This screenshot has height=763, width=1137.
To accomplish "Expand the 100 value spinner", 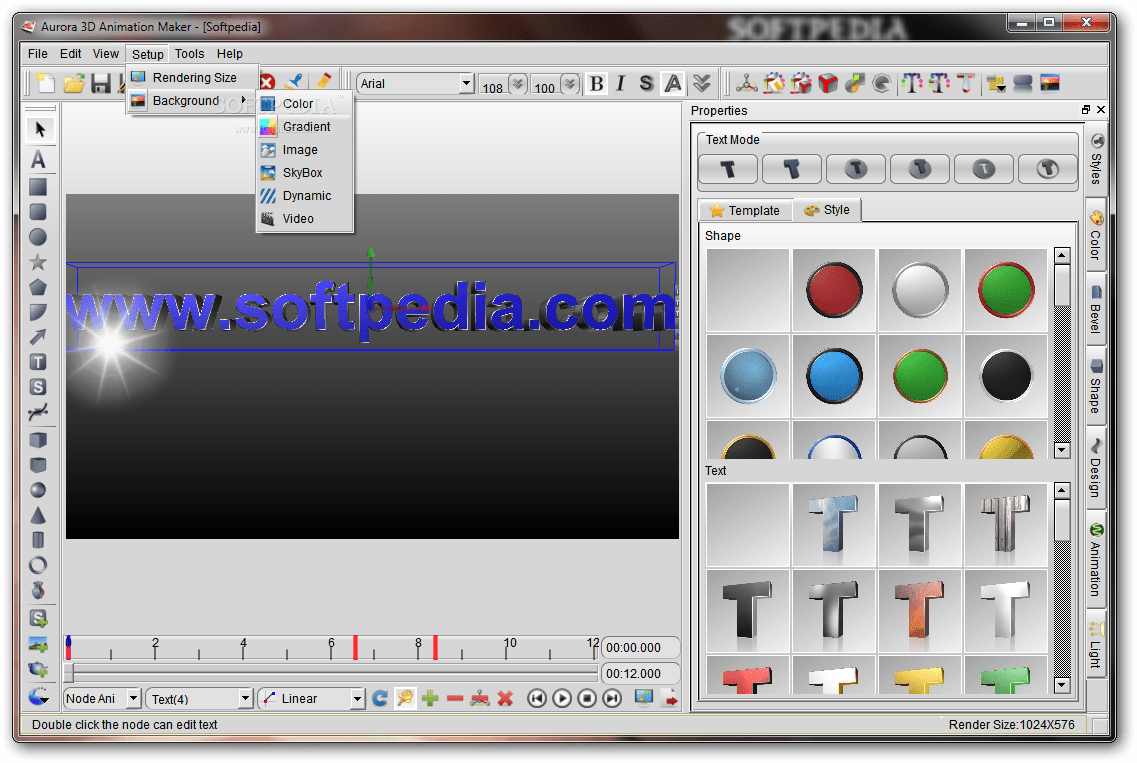I will pyautogui.click(x=571, y=84).
